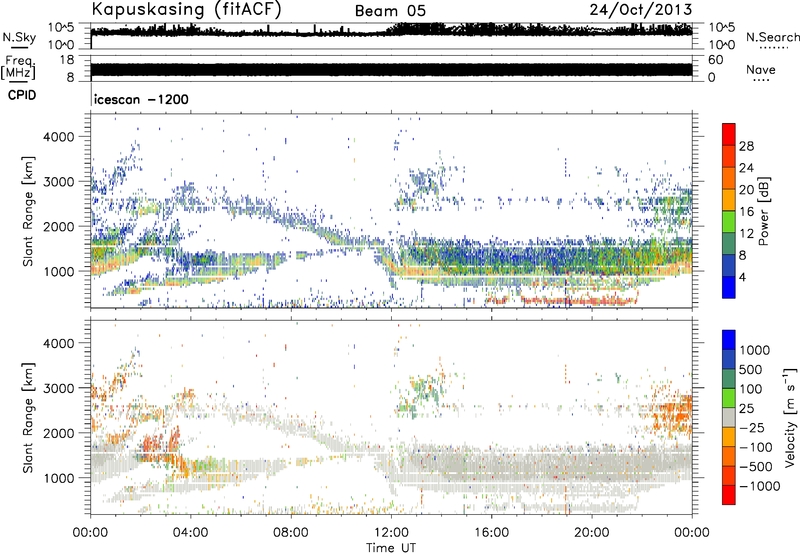
Task: Select the 'Beam 05' label
Action: coord(390,11)
